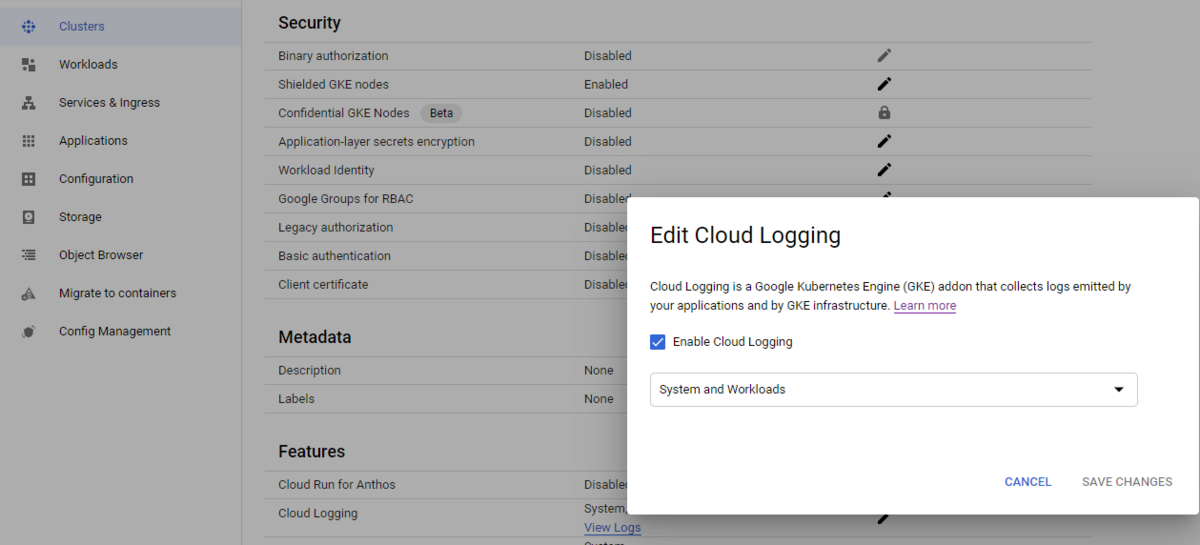Click the Save Changes button
Screen dimensions: 1200x545
point(1127,482)
